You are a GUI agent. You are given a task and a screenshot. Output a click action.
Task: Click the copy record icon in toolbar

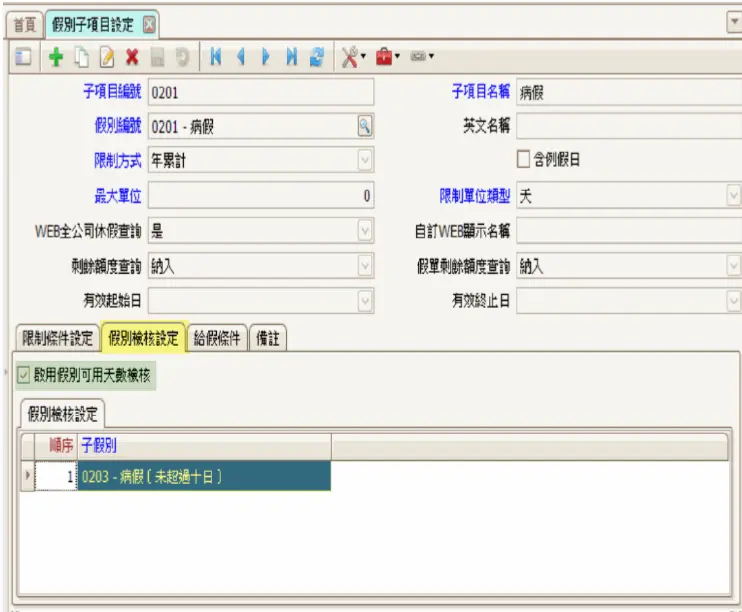pos(83,59)
